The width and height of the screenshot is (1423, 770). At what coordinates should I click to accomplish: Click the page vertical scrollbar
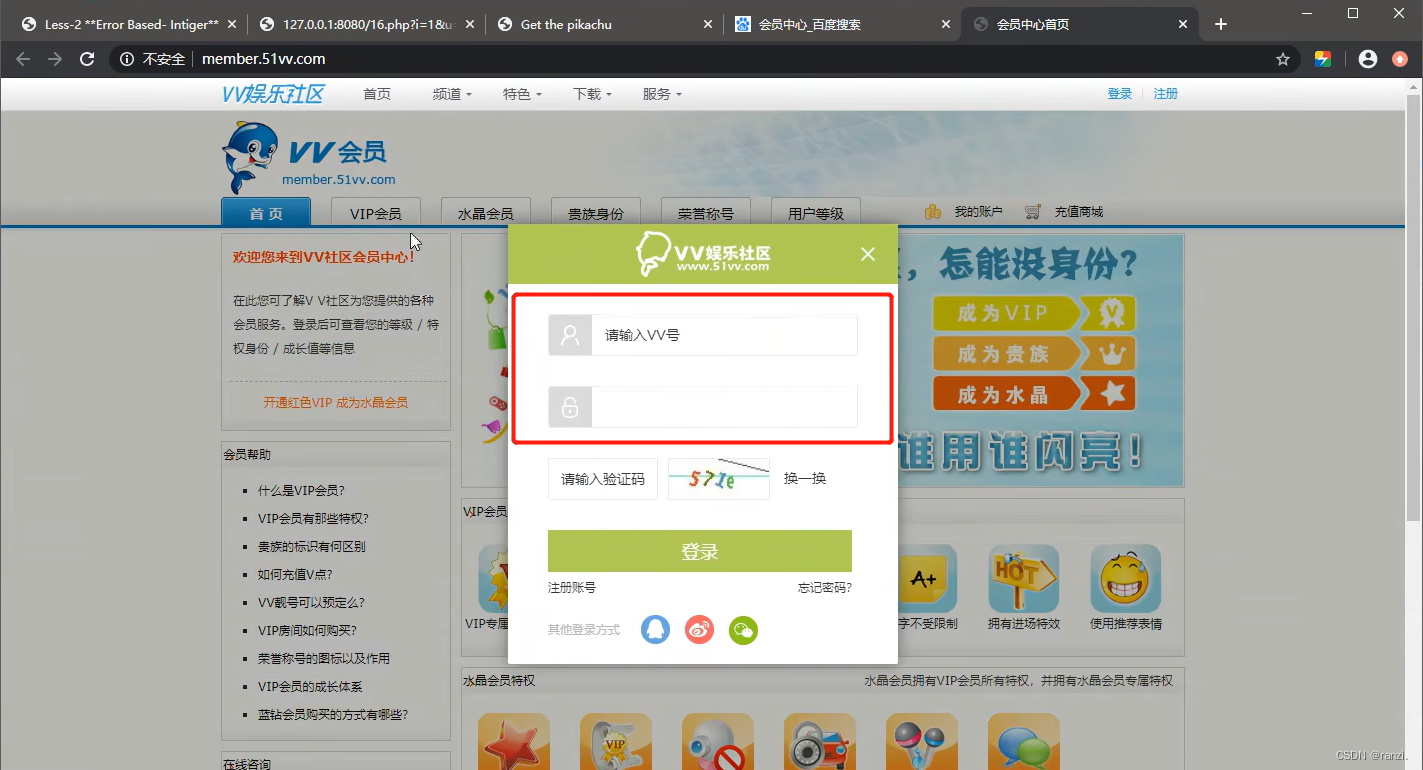coord(1414,307)
